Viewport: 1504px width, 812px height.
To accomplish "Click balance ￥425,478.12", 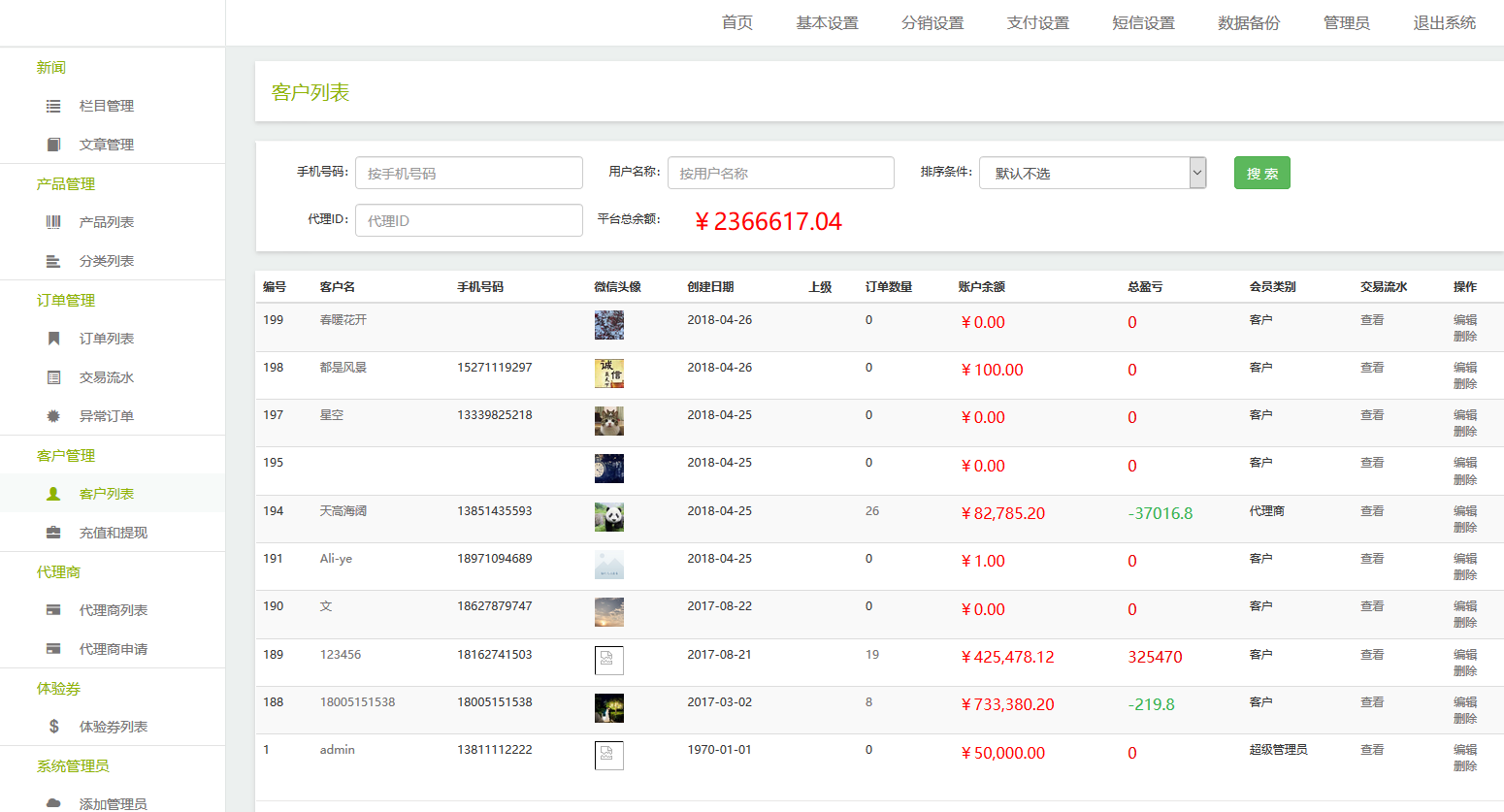I will [x=1007, y=657].
